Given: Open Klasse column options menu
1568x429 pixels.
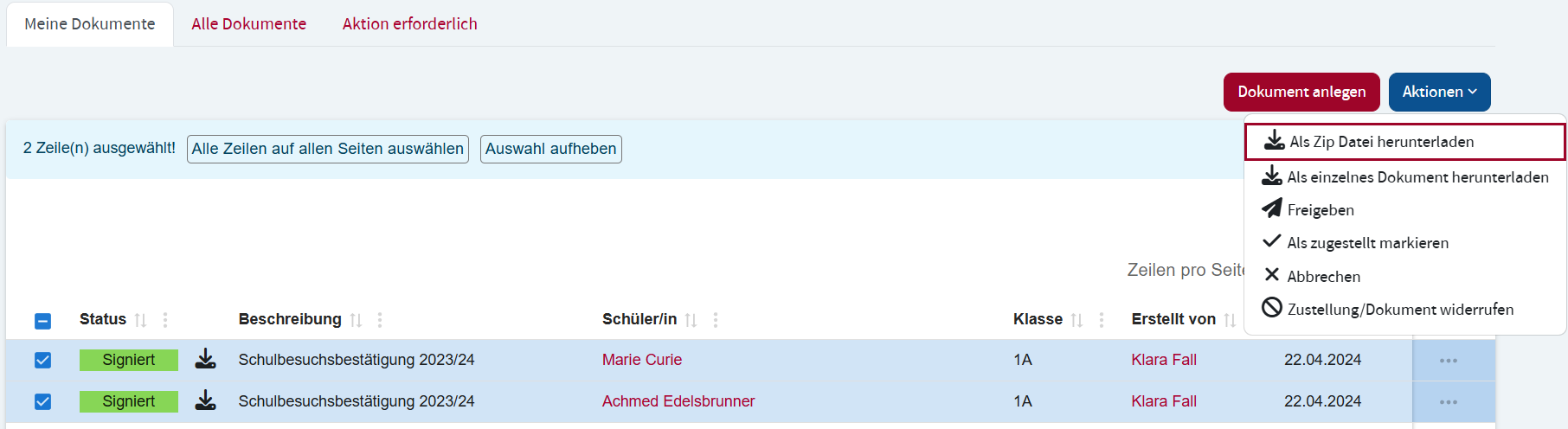Looking at the screenshot, I should pyautogui.click(x=1101, y=320).
